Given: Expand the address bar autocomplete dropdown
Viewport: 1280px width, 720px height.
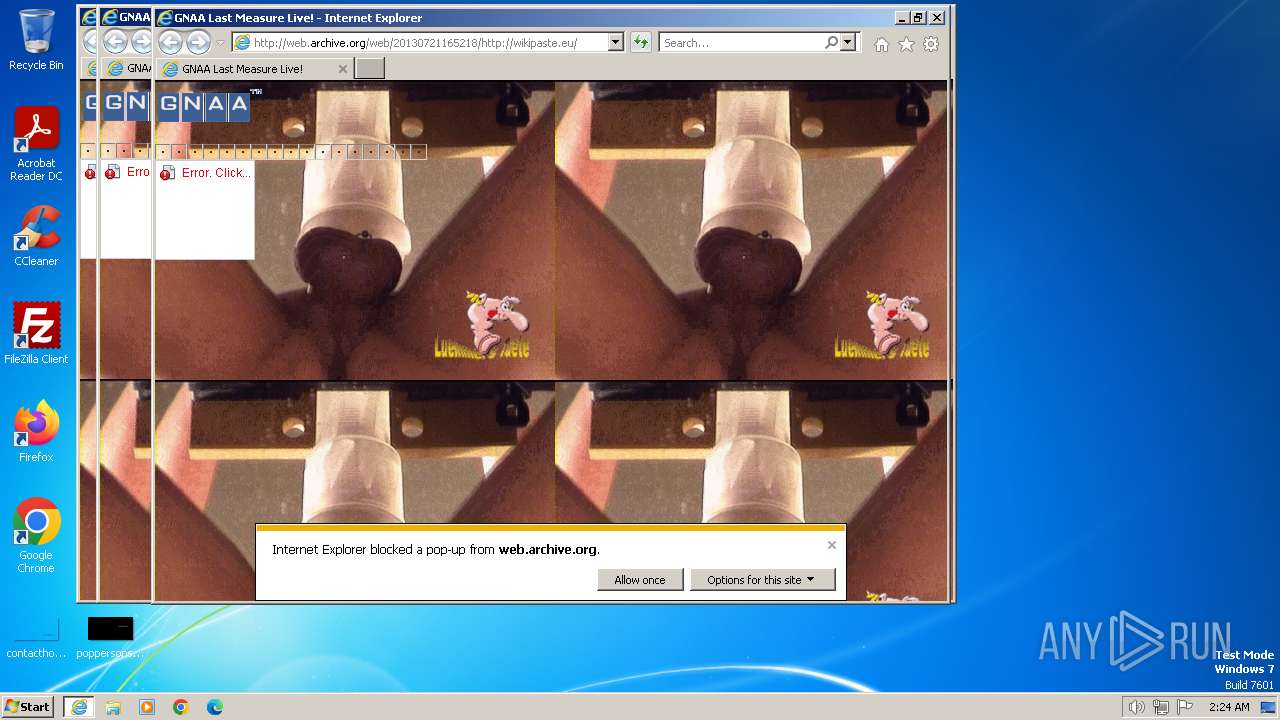Looking at the screenshot, I should coord(615,43).
